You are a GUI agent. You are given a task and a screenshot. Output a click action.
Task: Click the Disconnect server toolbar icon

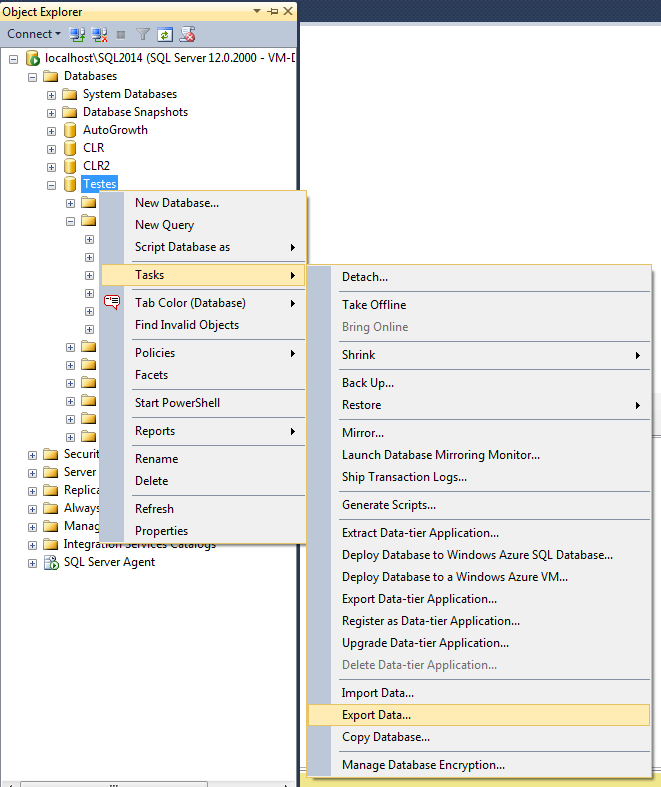(99, 34)
